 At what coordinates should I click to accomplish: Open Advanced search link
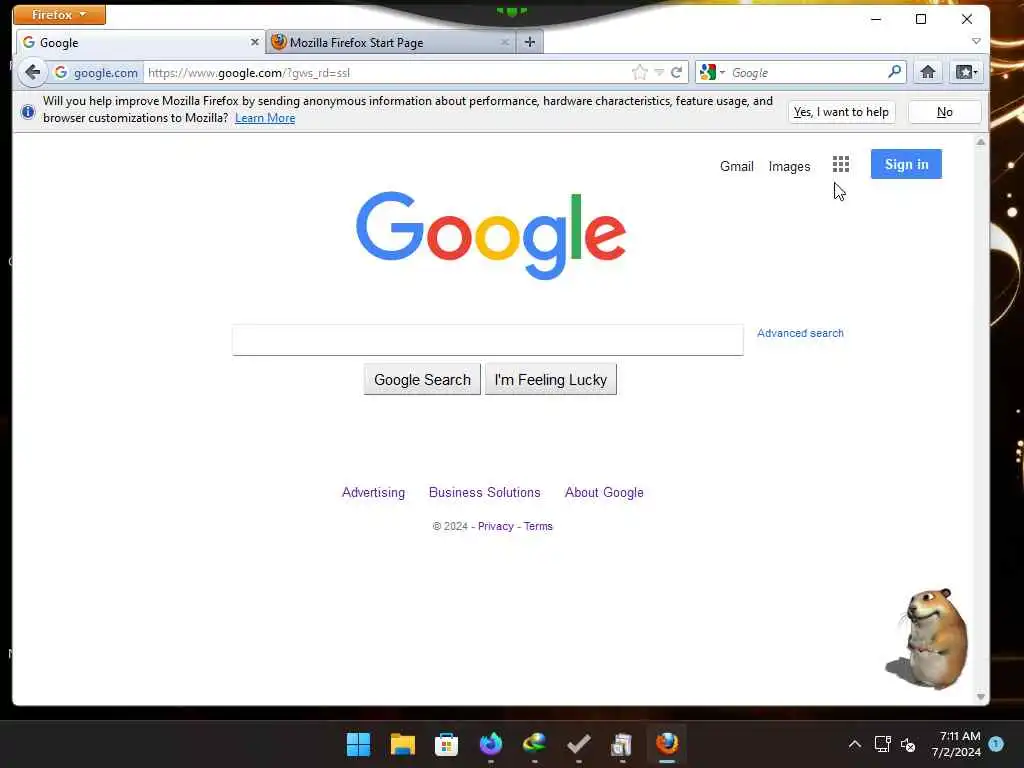(x=800, y=333)
